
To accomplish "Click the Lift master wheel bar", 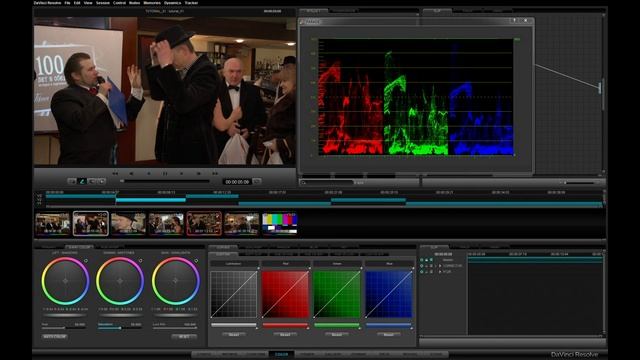I will [x=65, y=315].
